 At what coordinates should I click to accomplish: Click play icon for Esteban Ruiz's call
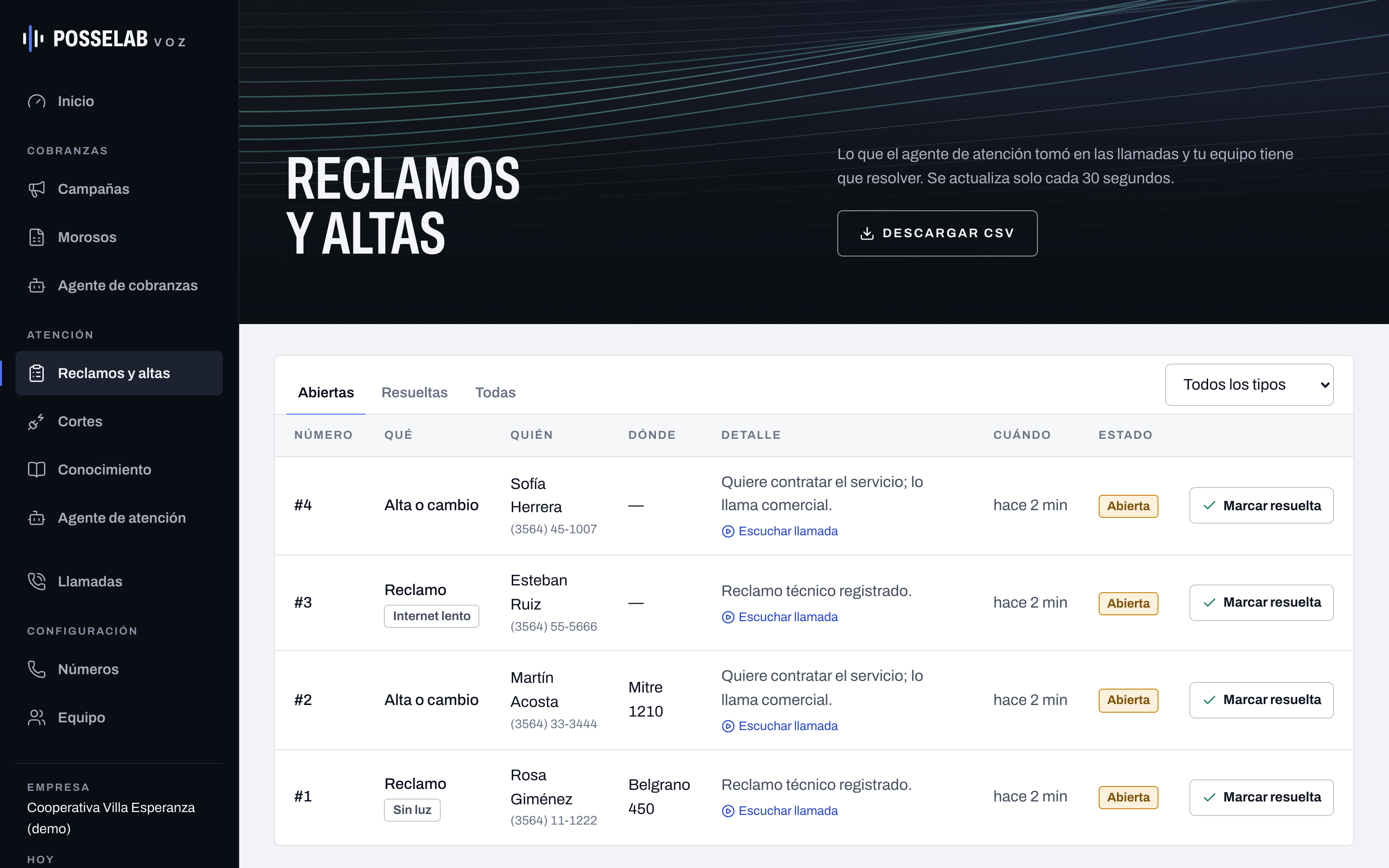coord(728,617)
